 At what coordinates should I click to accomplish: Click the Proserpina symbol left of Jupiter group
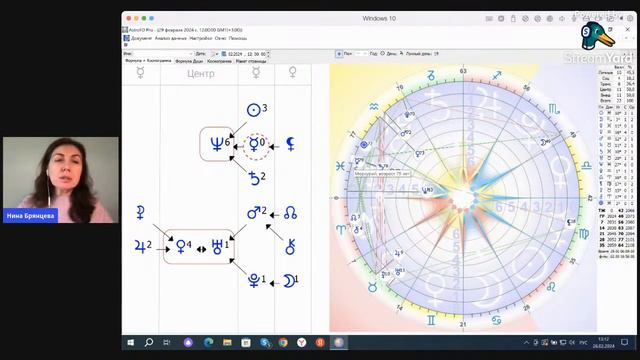click(140, 213)
